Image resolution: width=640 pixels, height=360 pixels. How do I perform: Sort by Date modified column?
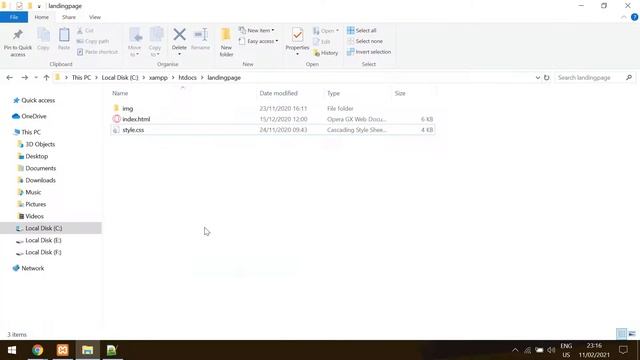tap(278, 93)
